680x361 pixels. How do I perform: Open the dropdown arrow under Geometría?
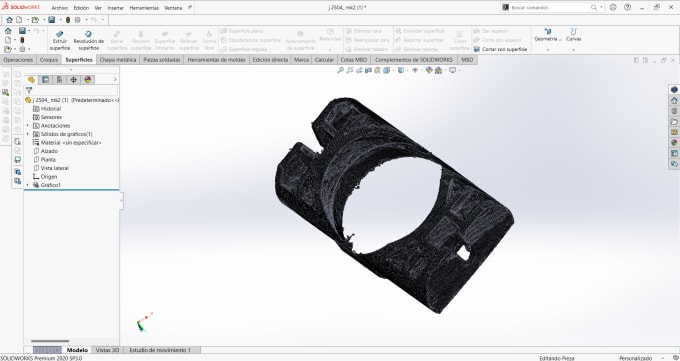(548, 49)
